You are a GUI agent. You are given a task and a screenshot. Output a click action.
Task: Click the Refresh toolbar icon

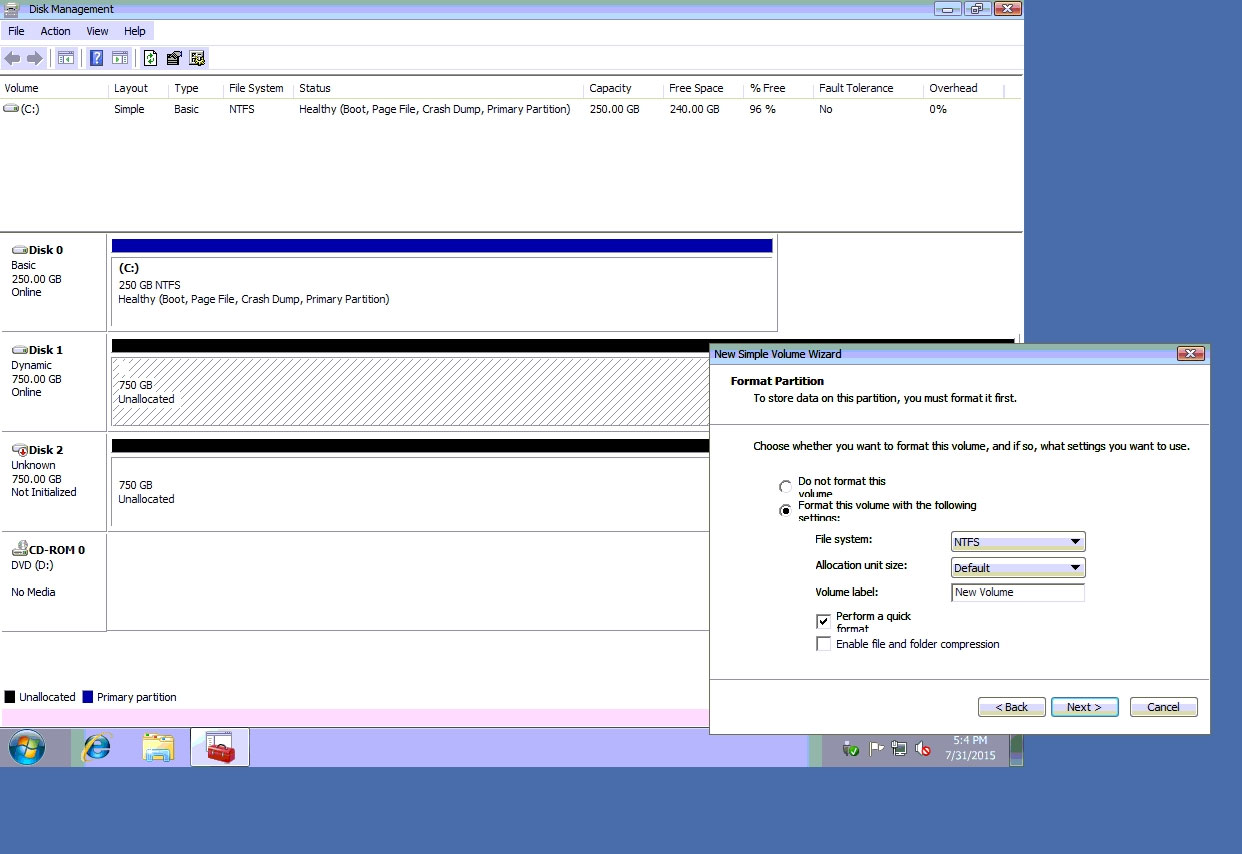click(x=150, y=58)
